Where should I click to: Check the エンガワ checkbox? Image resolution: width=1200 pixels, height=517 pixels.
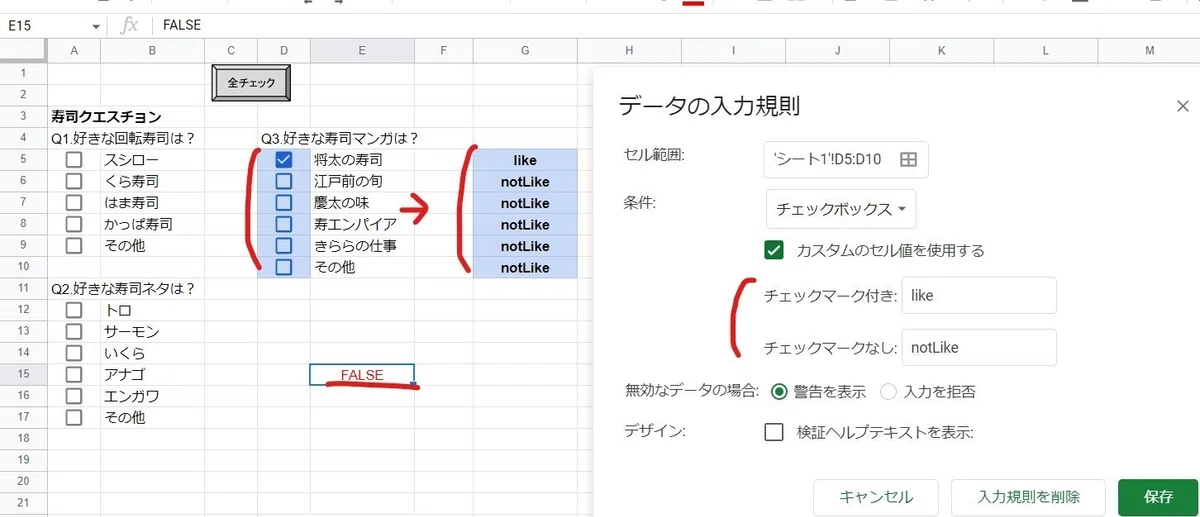click(73, 396)
